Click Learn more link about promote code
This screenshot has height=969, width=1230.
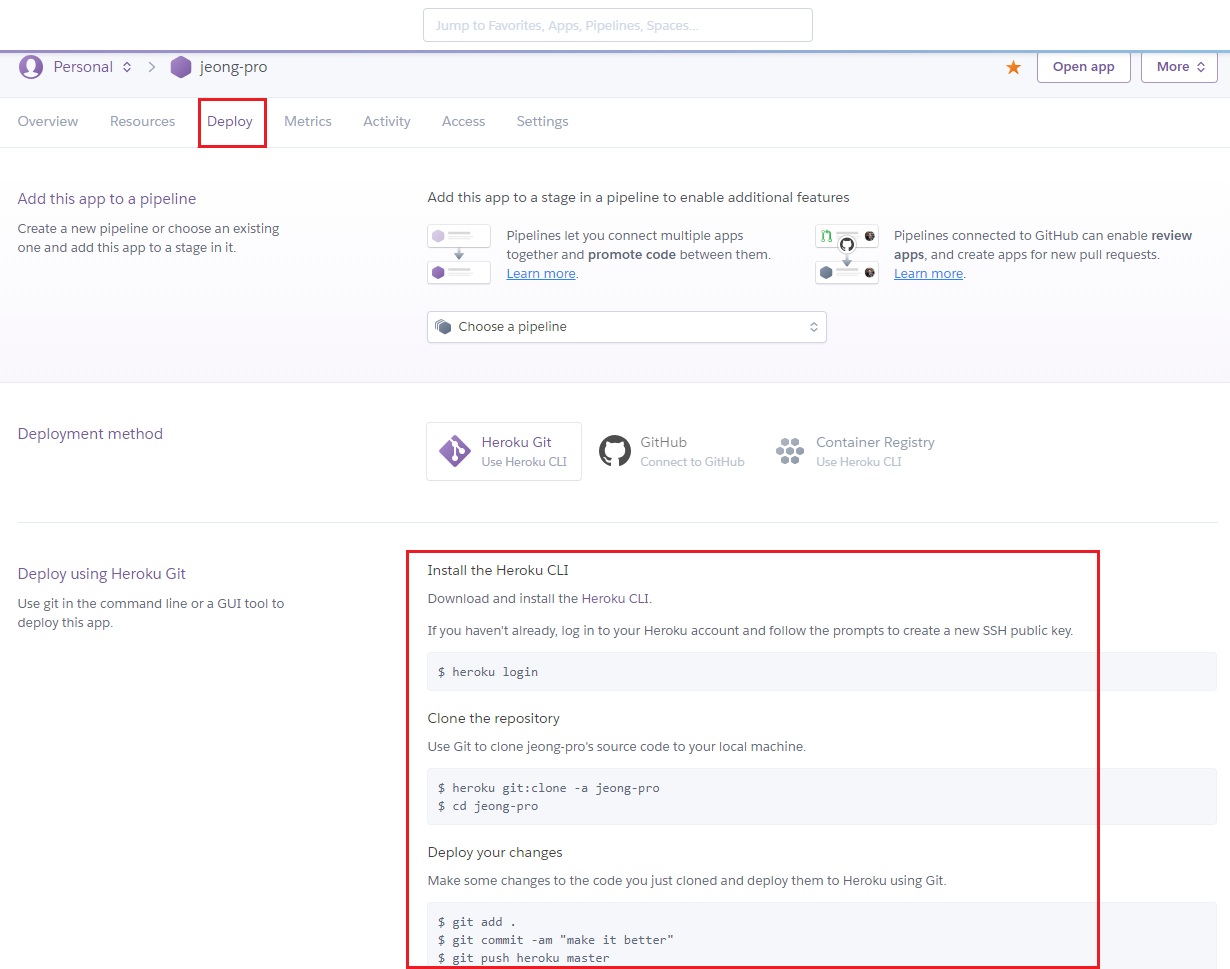[541, 273]
